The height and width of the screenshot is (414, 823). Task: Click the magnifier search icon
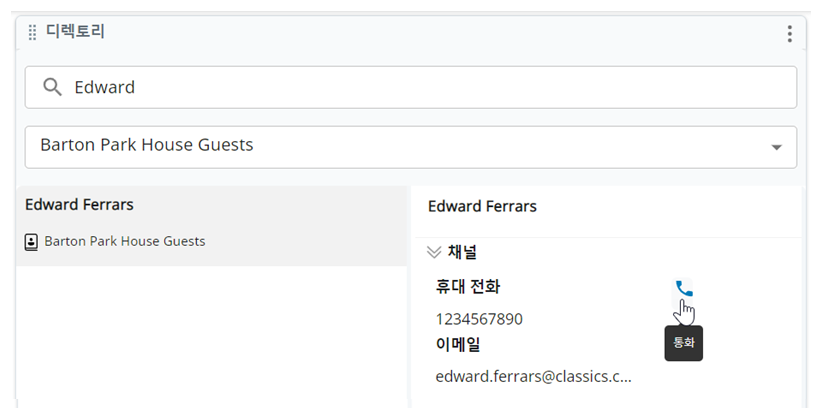52,87
